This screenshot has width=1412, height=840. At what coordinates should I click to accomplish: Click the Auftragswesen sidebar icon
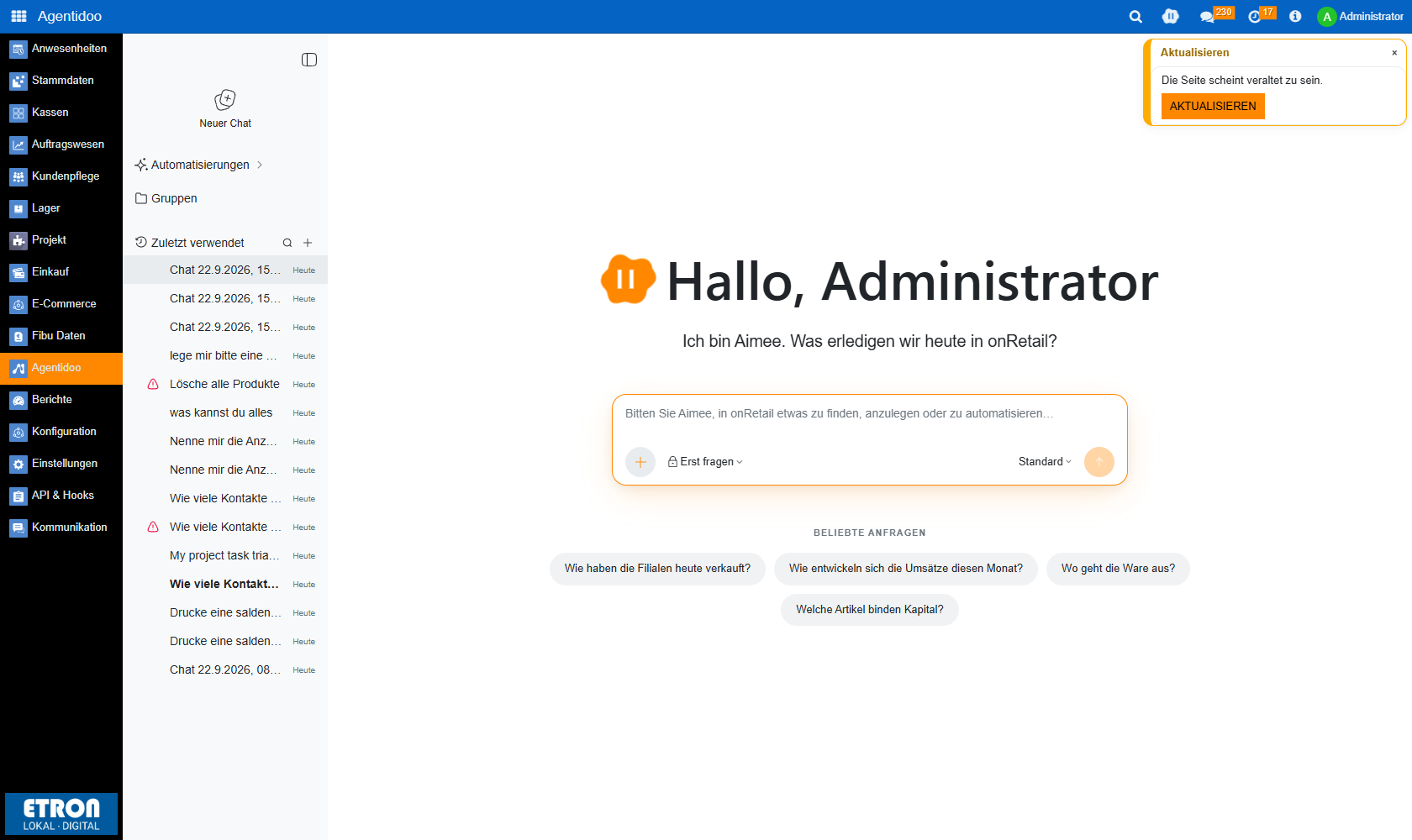[x=18, y=144]
